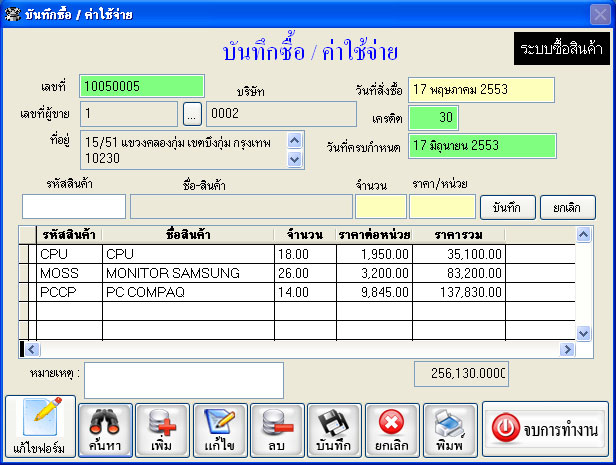Click the unit price cell 9,845.00
The image size is (616, 465).
374,292
